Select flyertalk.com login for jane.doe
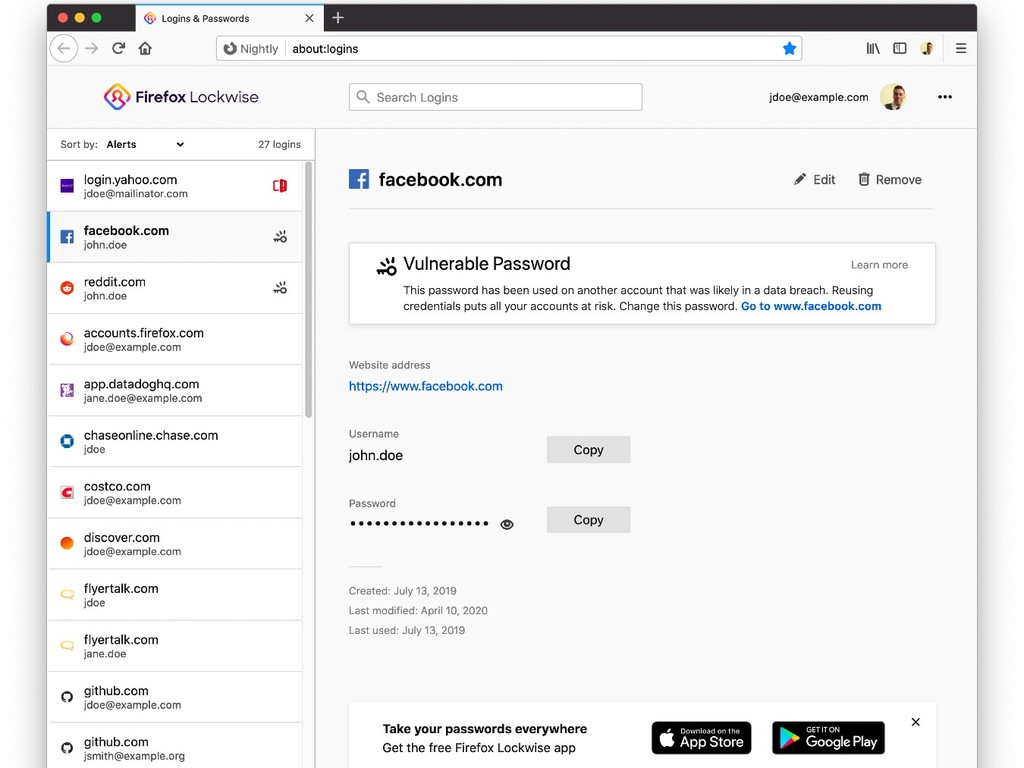Image resolution: width=1024 pixels, height=768 pixels. click(175, 646)
